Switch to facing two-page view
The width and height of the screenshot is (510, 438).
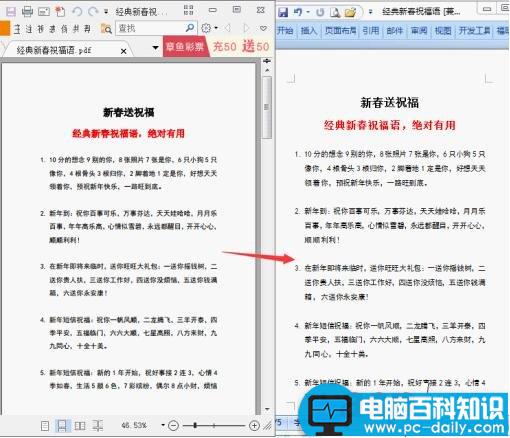point(80,426)
